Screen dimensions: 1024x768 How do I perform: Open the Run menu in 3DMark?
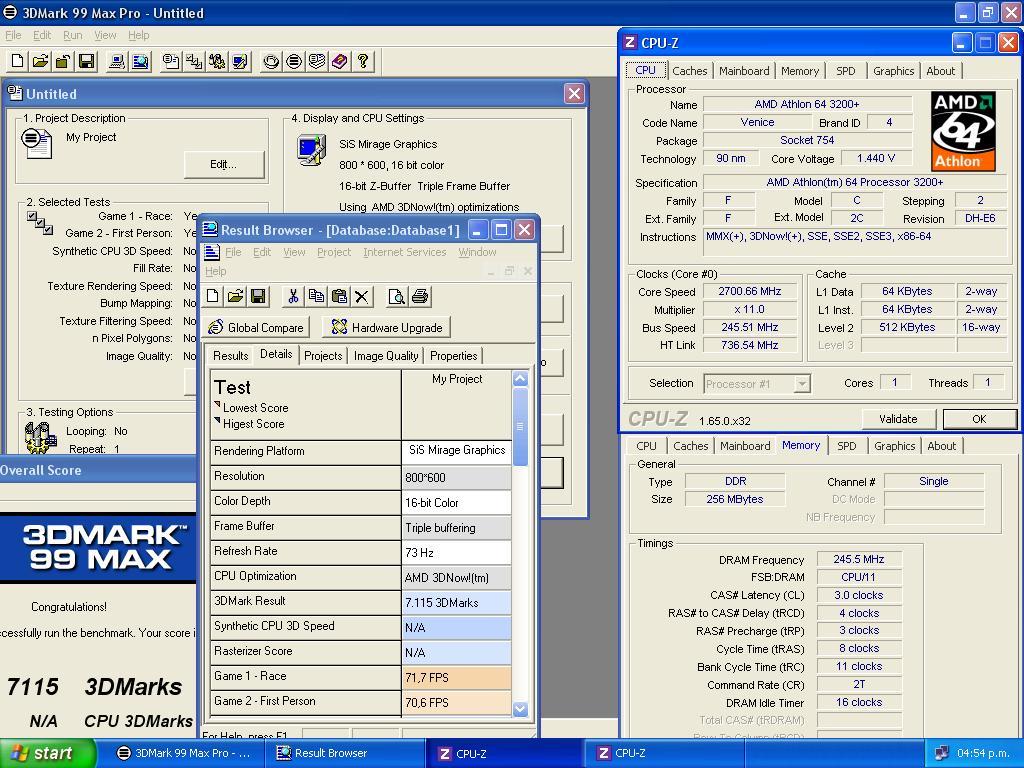pos(72,35)
